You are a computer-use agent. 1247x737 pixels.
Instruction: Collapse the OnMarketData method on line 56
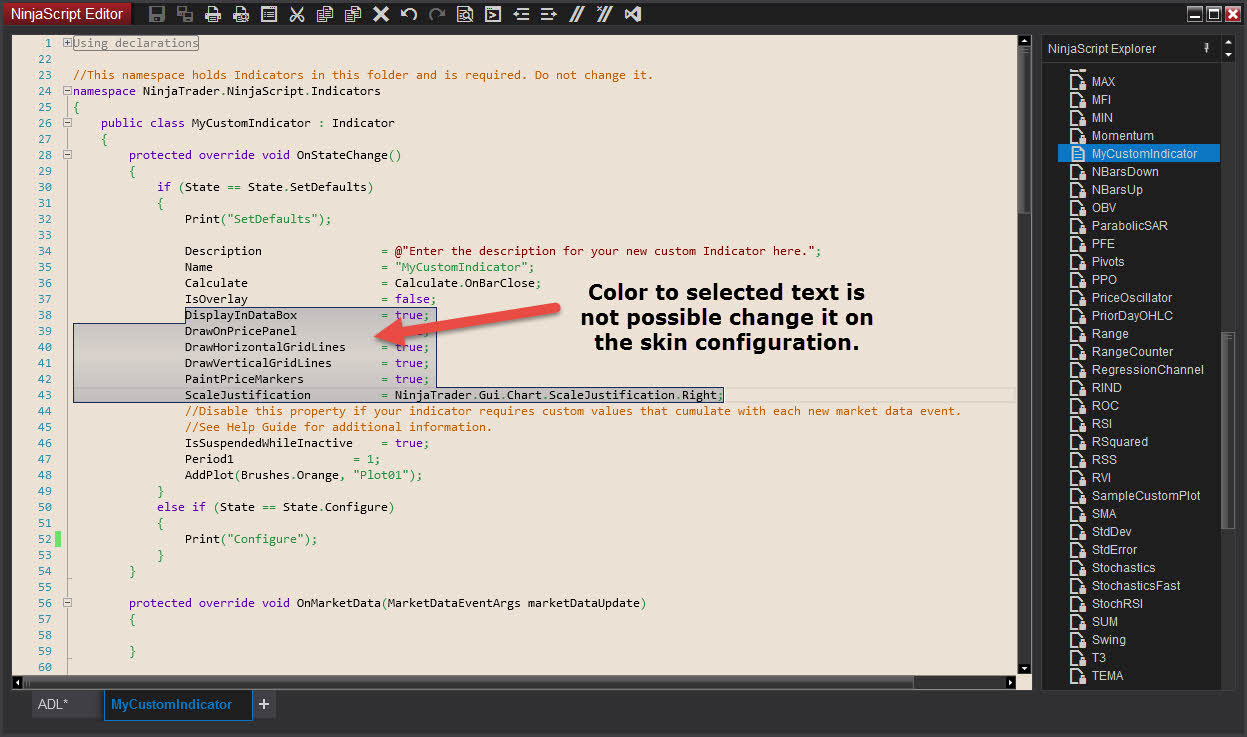click(x=67, y=603)
